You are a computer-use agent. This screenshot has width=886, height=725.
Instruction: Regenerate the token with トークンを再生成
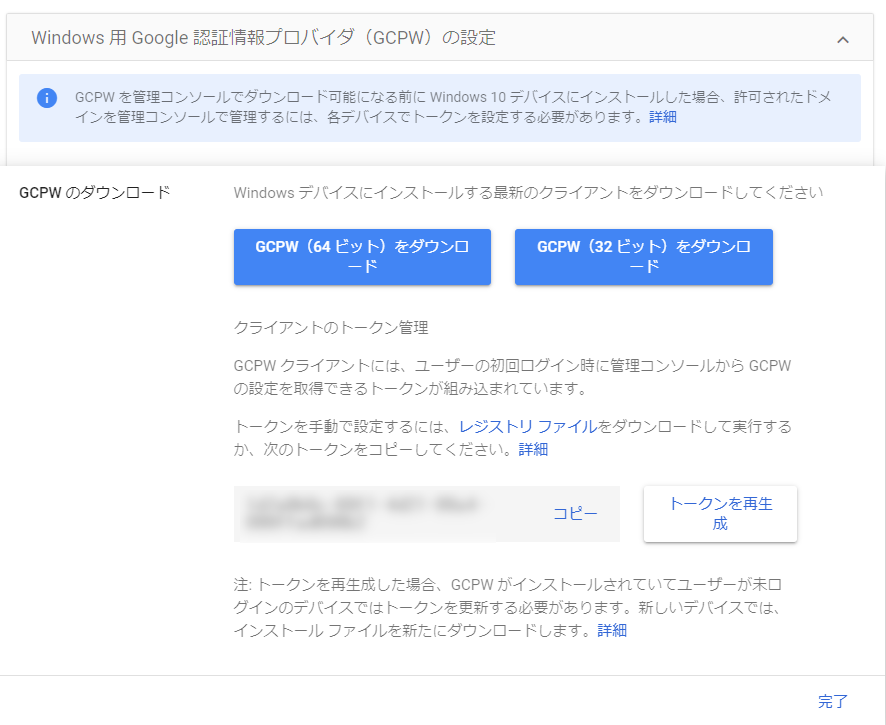[719, 513]
